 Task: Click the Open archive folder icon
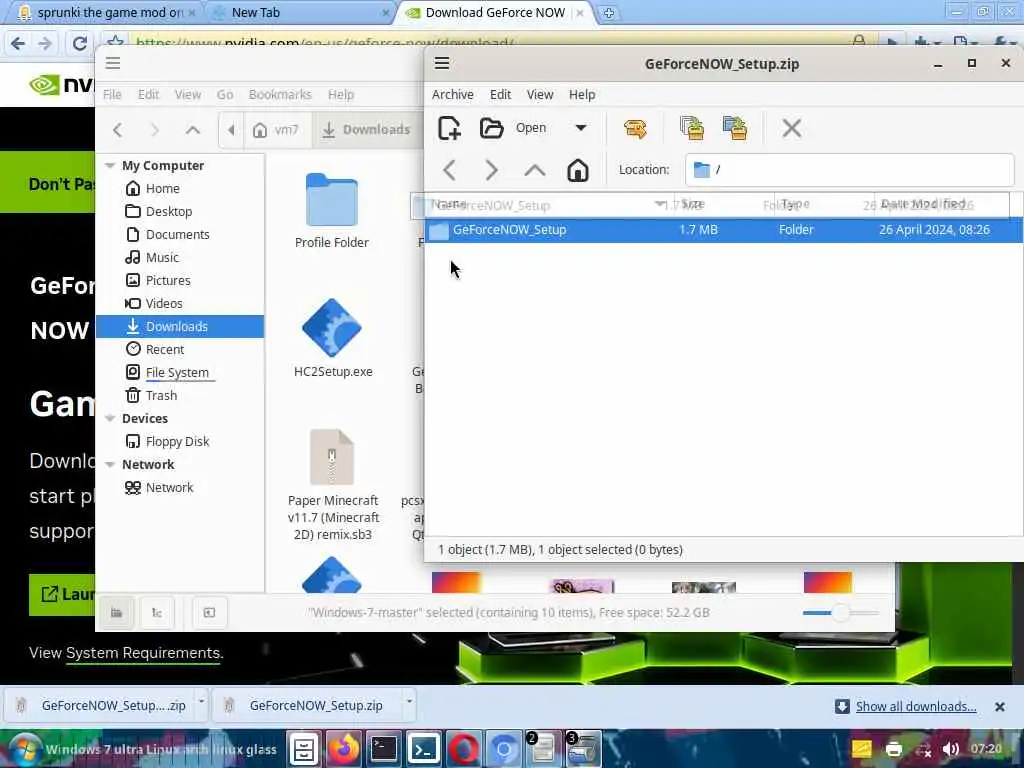point(491,128)
